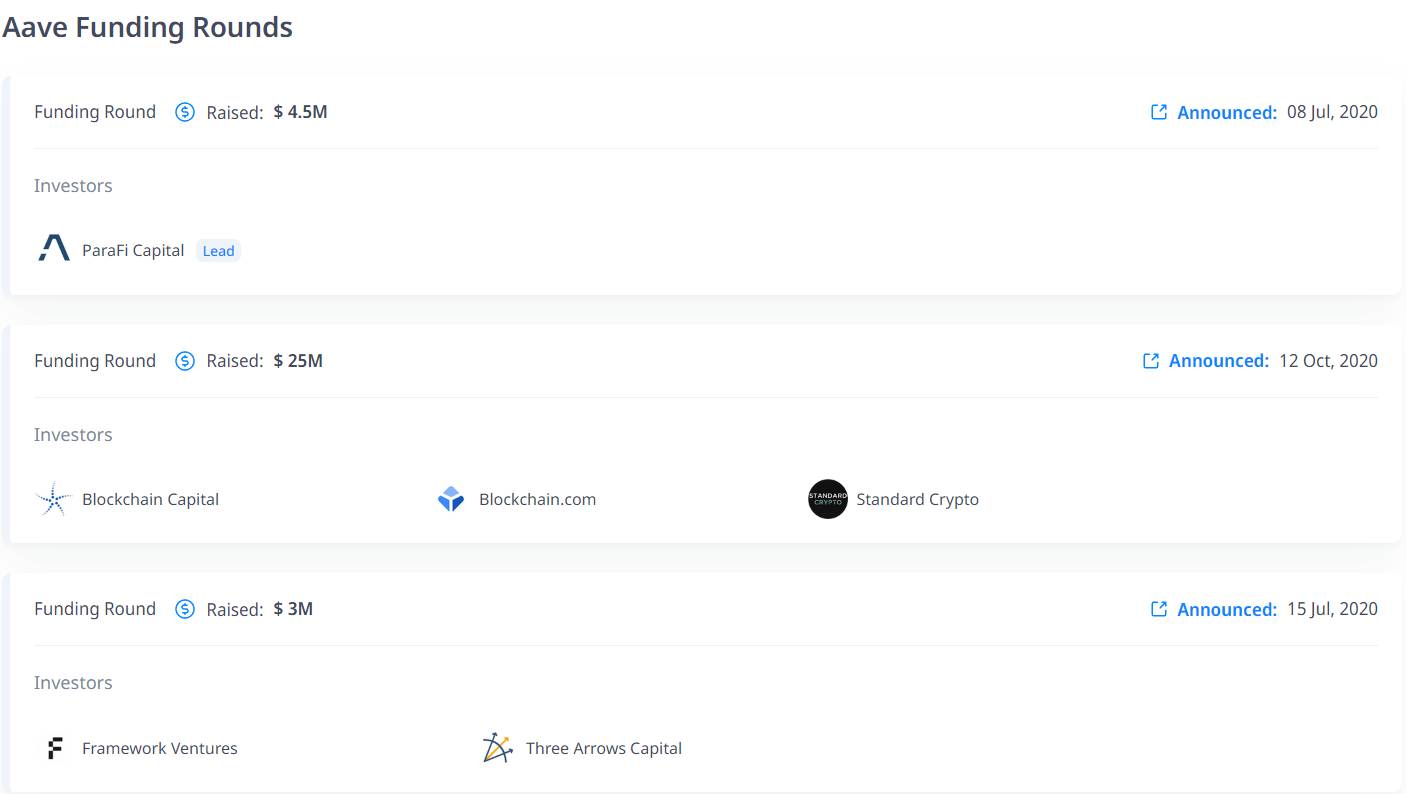
Task: Click the Framework Ventures F logo
Action: click(55, 748)
